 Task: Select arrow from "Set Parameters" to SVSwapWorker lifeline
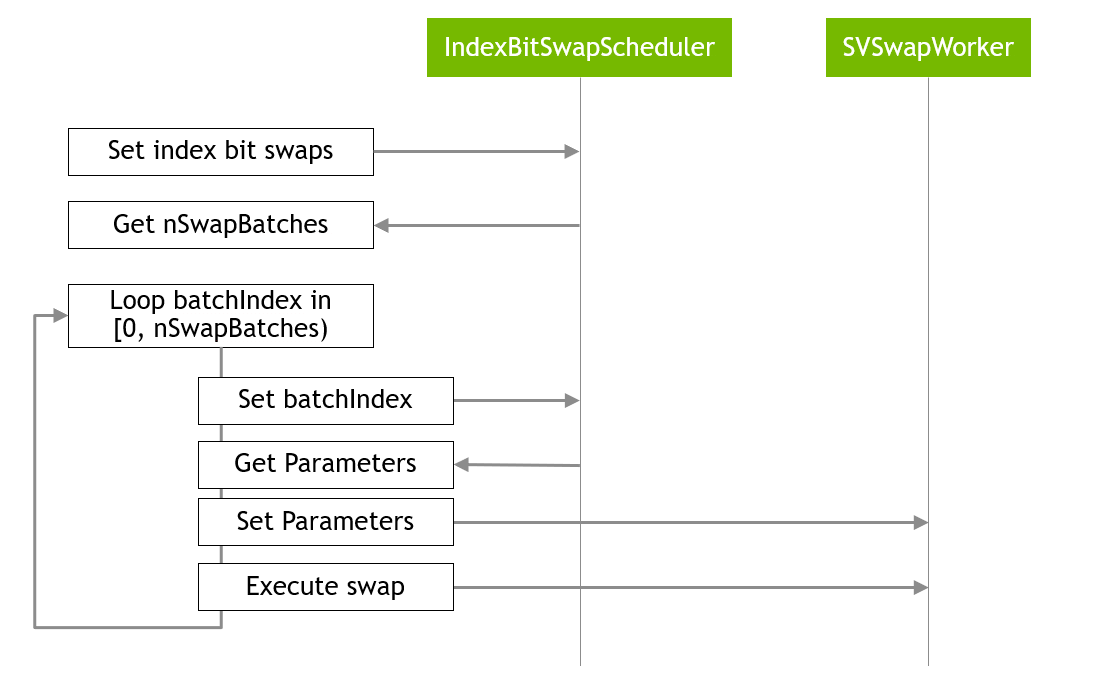click(690, 523)
